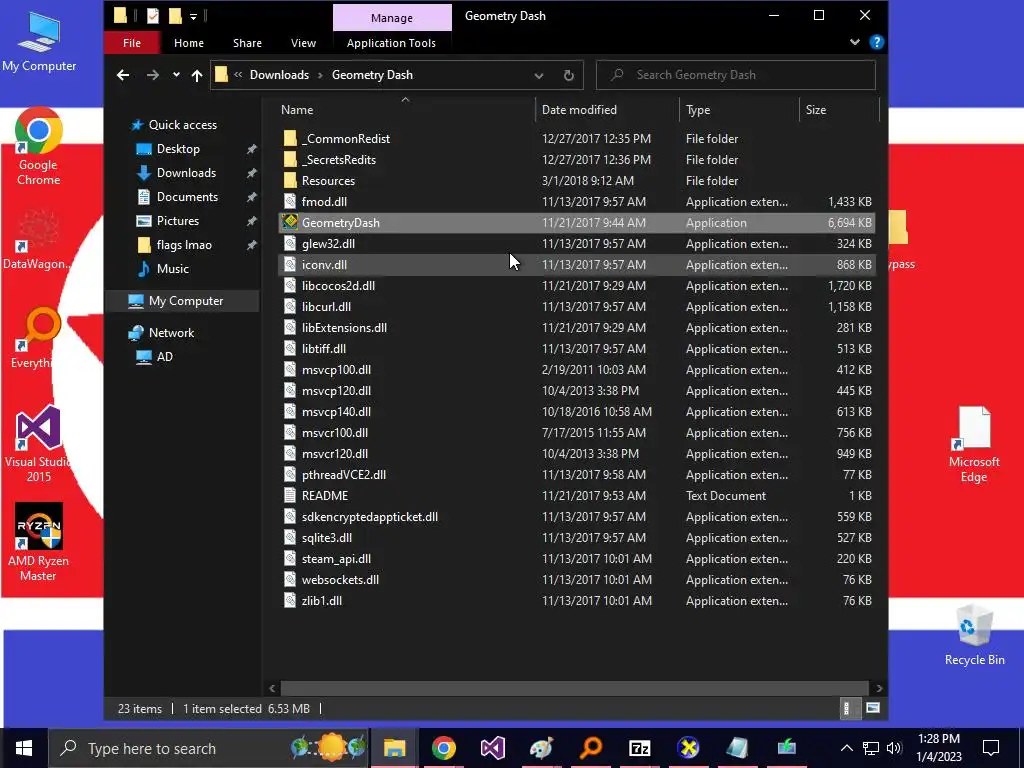Open Visual Studio 2015 desktop shortcut
This screenshot has height=768, width=1024.
point(39,444)
